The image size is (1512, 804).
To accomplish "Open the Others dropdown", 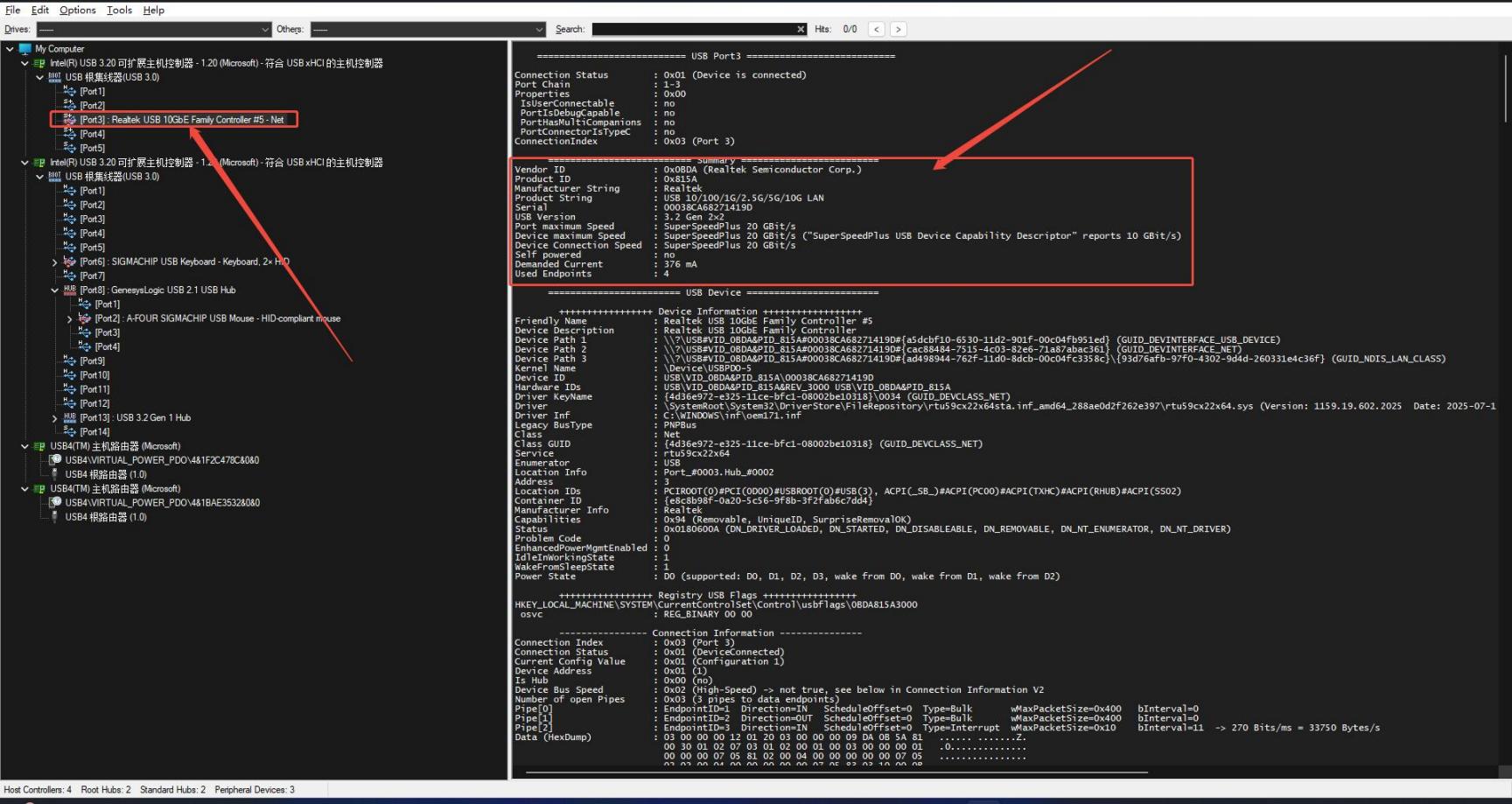I will 539,30.
